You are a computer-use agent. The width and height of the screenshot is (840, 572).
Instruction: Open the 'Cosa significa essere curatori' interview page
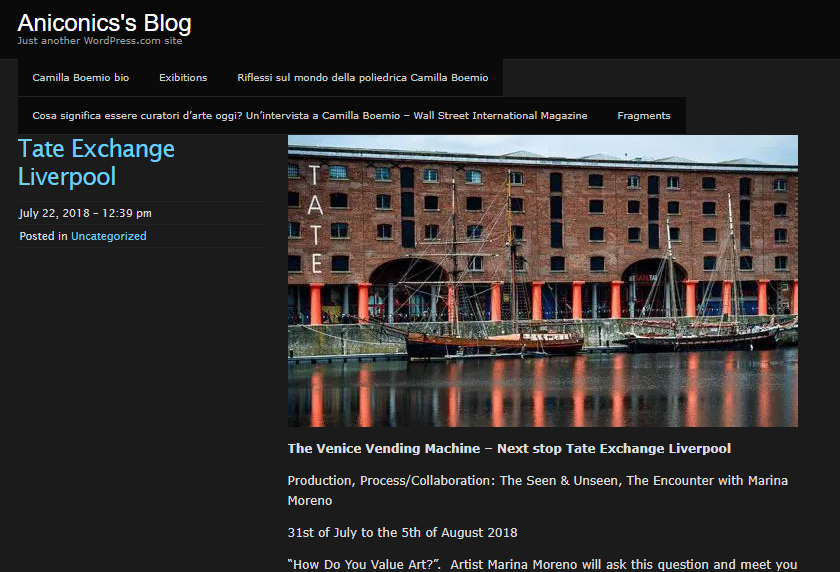point(310,116)
